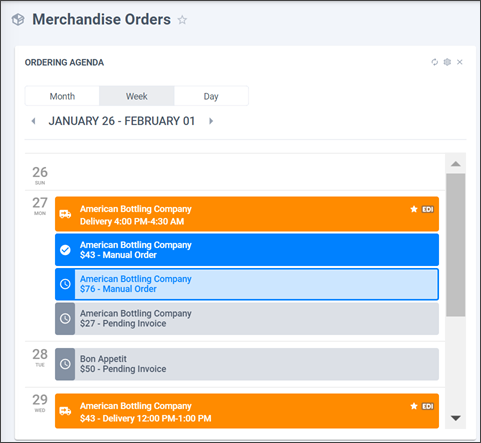Click clock icon on $27 Pending Invoice
The width and height of the screenshot is (481, 443).
pos(65,318)
